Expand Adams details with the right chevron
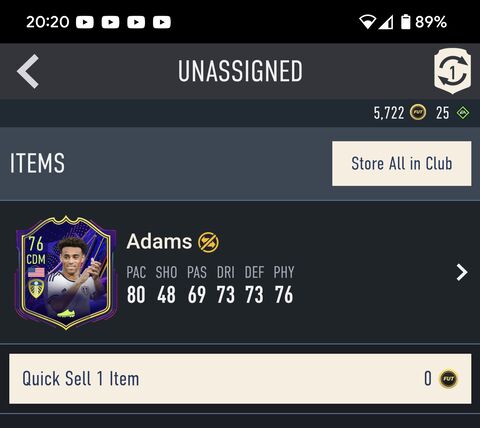The height and width of the screenshot is (428, 480). pos(462,273)
